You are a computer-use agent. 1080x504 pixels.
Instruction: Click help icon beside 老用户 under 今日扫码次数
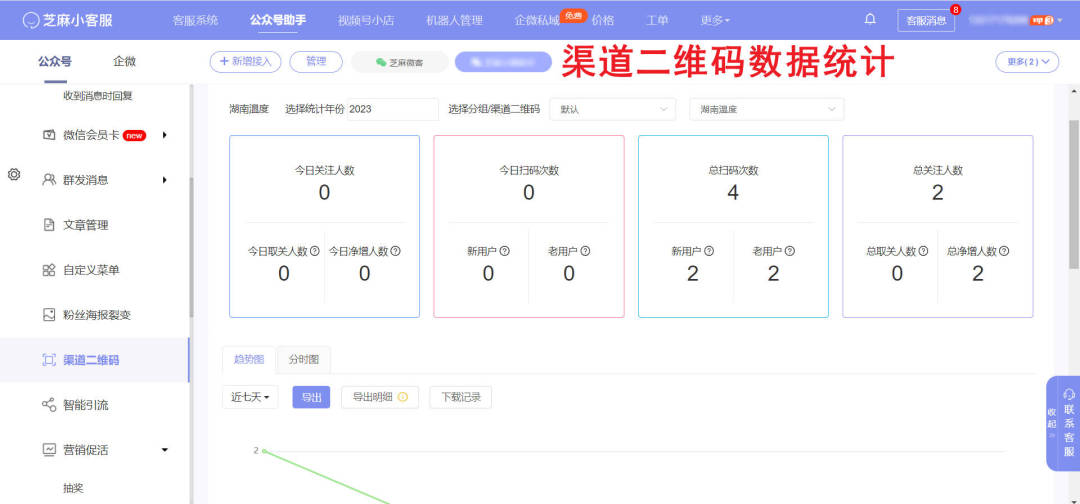click(585, 251)
